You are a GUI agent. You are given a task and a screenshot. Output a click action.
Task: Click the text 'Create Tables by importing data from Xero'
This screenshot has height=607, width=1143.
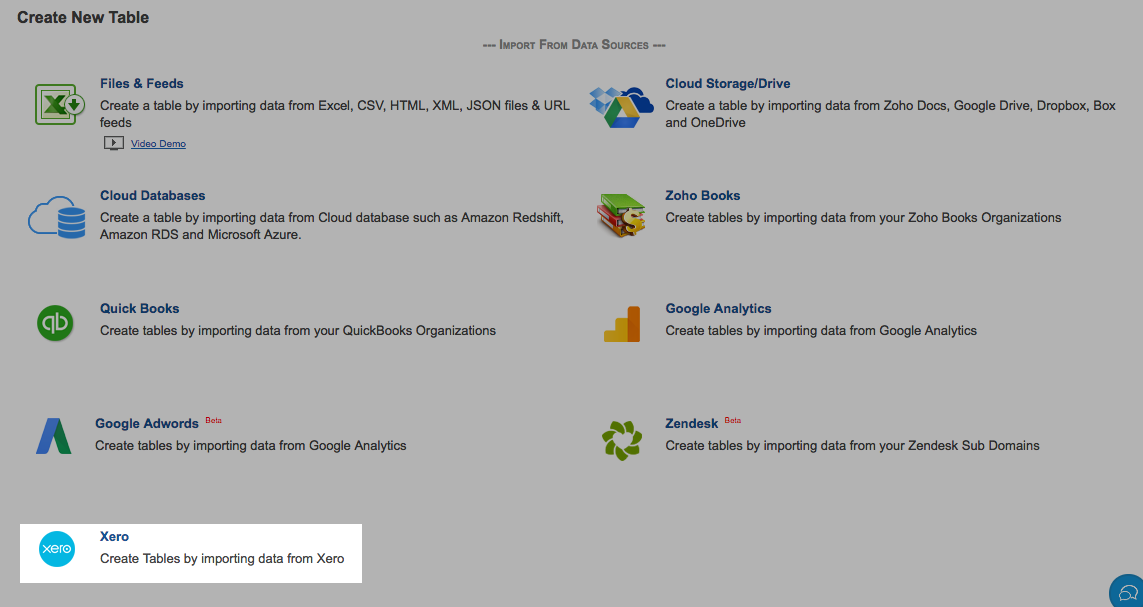222,559
